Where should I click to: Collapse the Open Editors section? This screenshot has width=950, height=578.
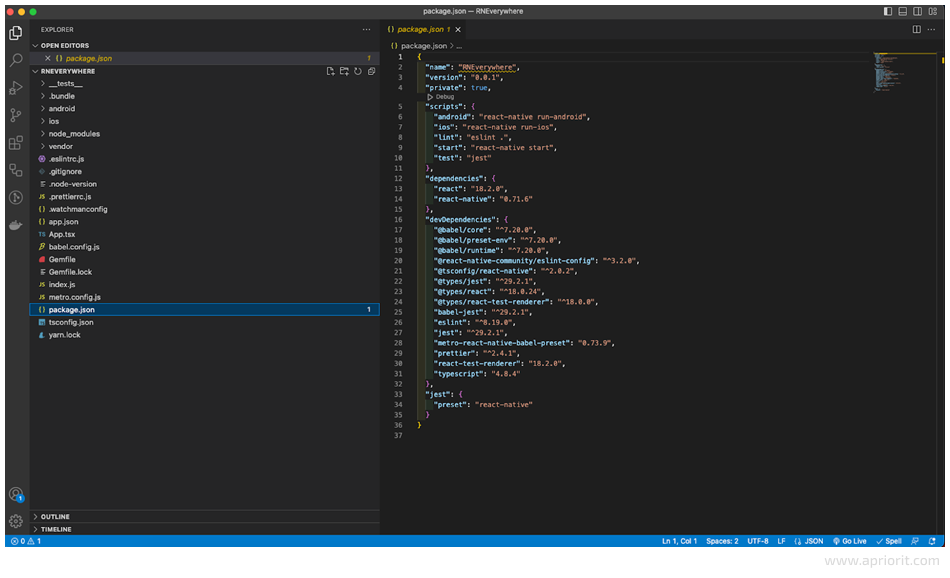[x=205, y=45]
